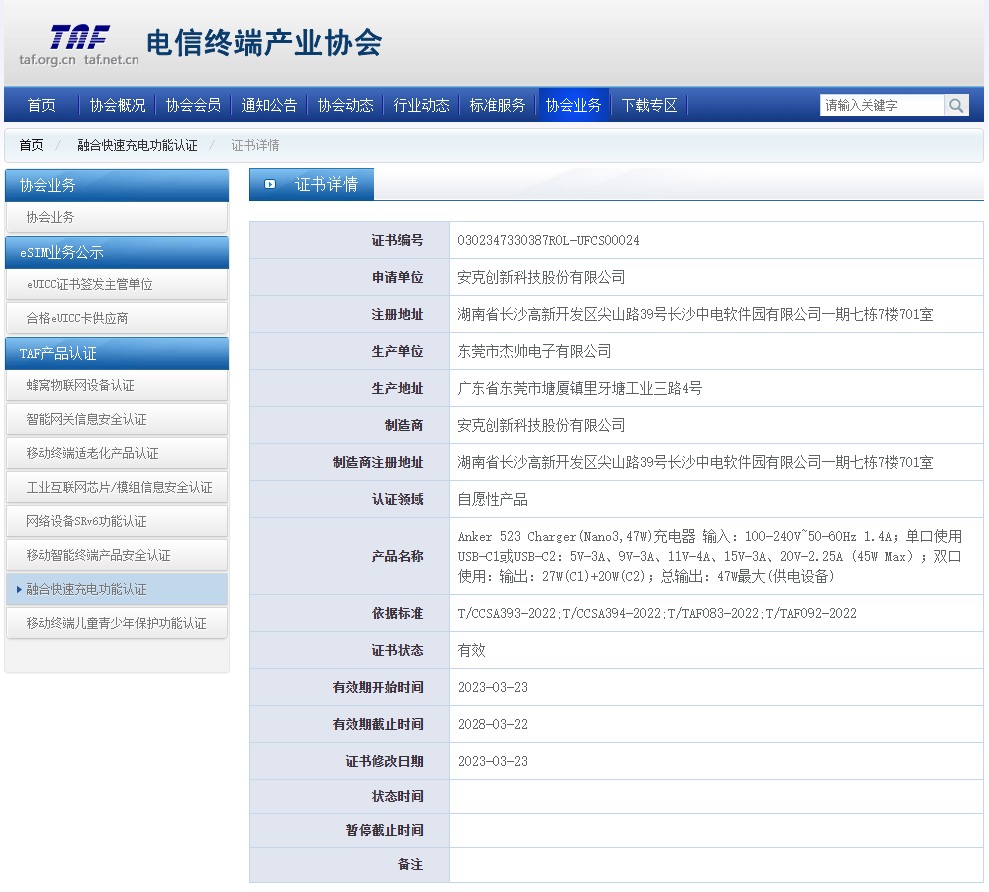Click the eSIM业务公示 sidebar section header

[x=117, y=252]
